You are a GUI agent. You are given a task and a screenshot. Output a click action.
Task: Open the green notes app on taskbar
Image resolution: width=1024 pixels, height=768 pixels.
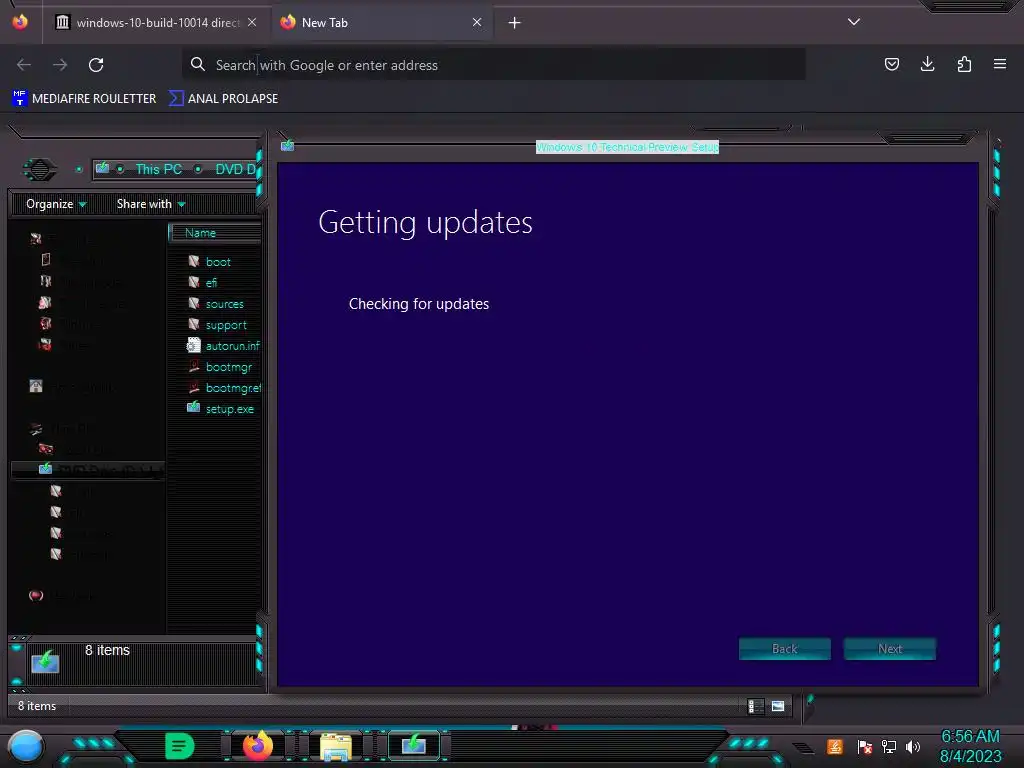tap(179, 746)
